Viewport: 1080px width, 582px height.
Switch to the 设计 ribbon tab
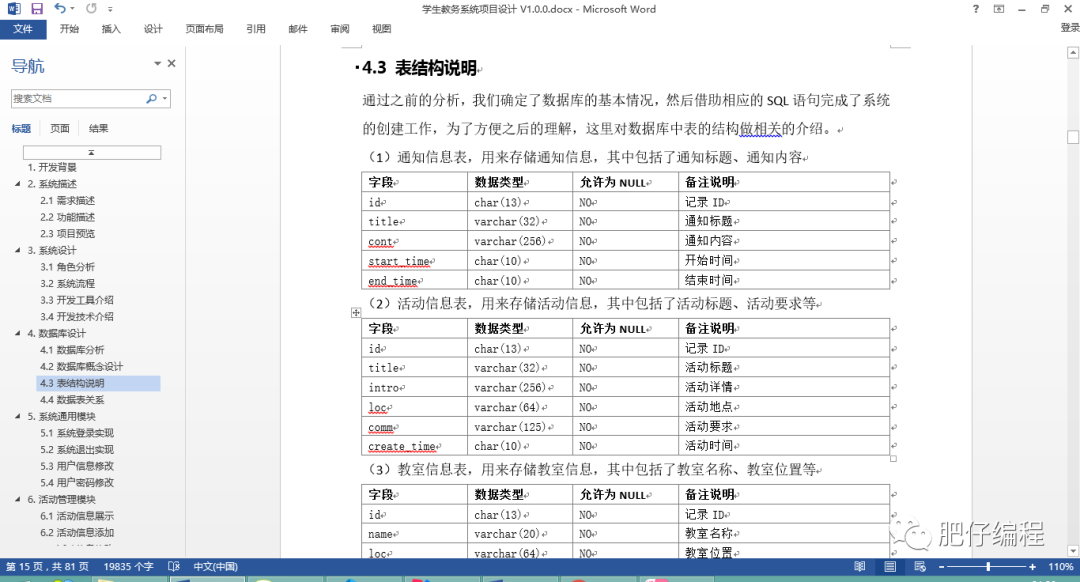coord(153,29)
